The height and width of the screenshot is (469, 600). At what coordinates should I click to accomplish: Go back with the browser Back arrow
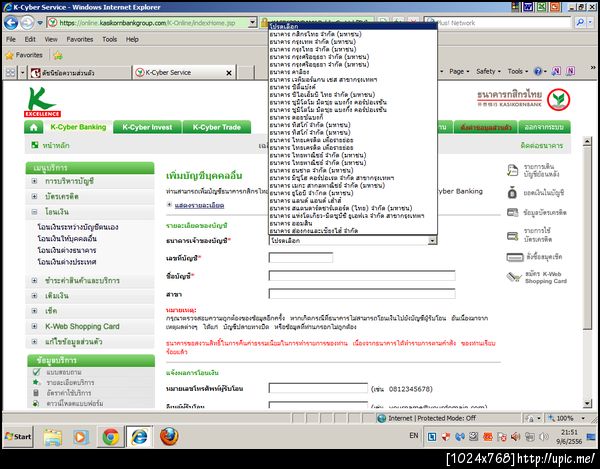click(11, 23)
